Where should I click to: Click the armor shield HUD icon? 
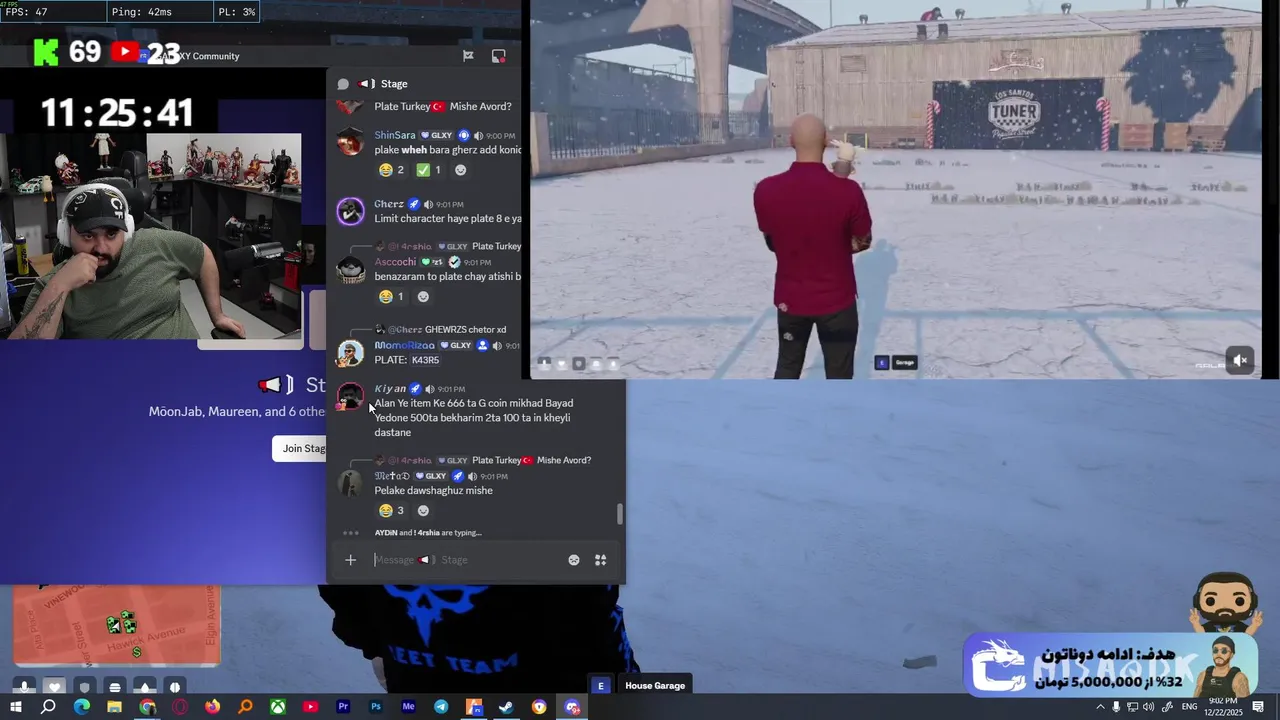[84, 687]
